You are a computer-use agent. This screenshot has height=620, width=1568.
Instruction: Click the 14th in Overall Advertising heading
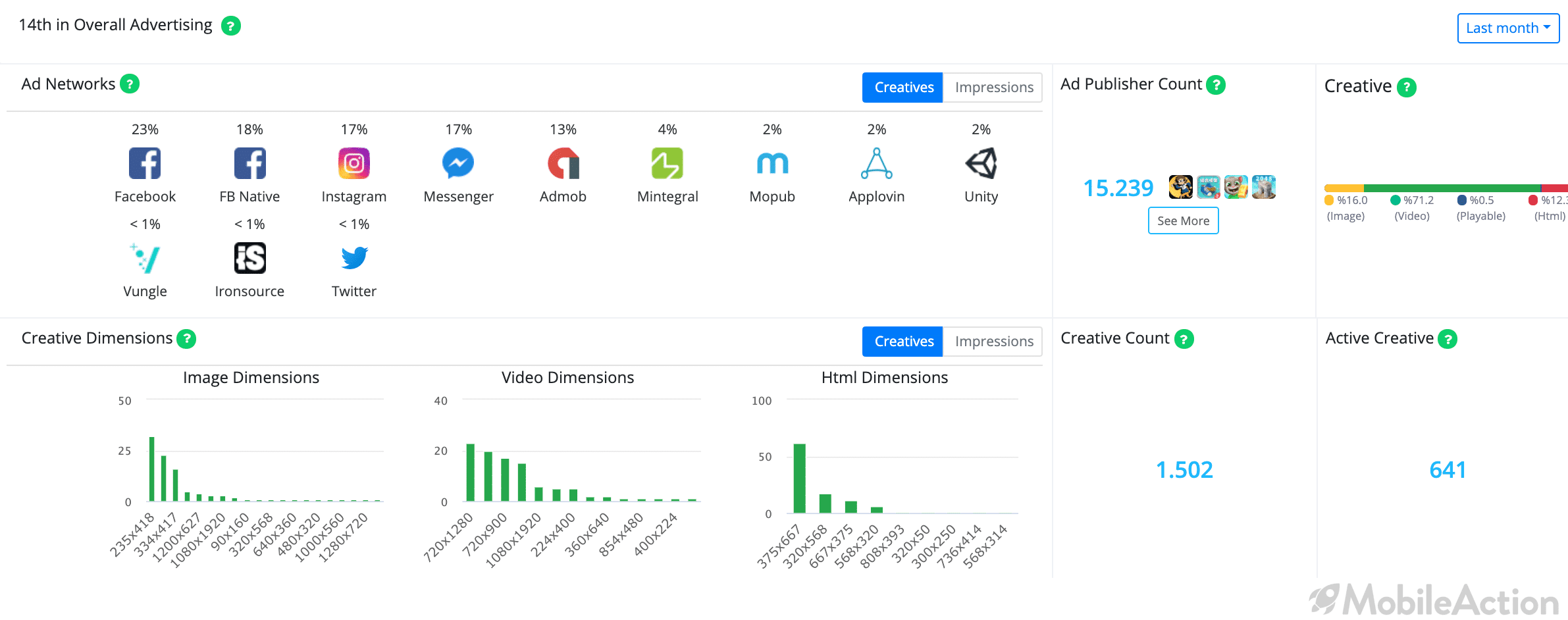coord(115,25)
